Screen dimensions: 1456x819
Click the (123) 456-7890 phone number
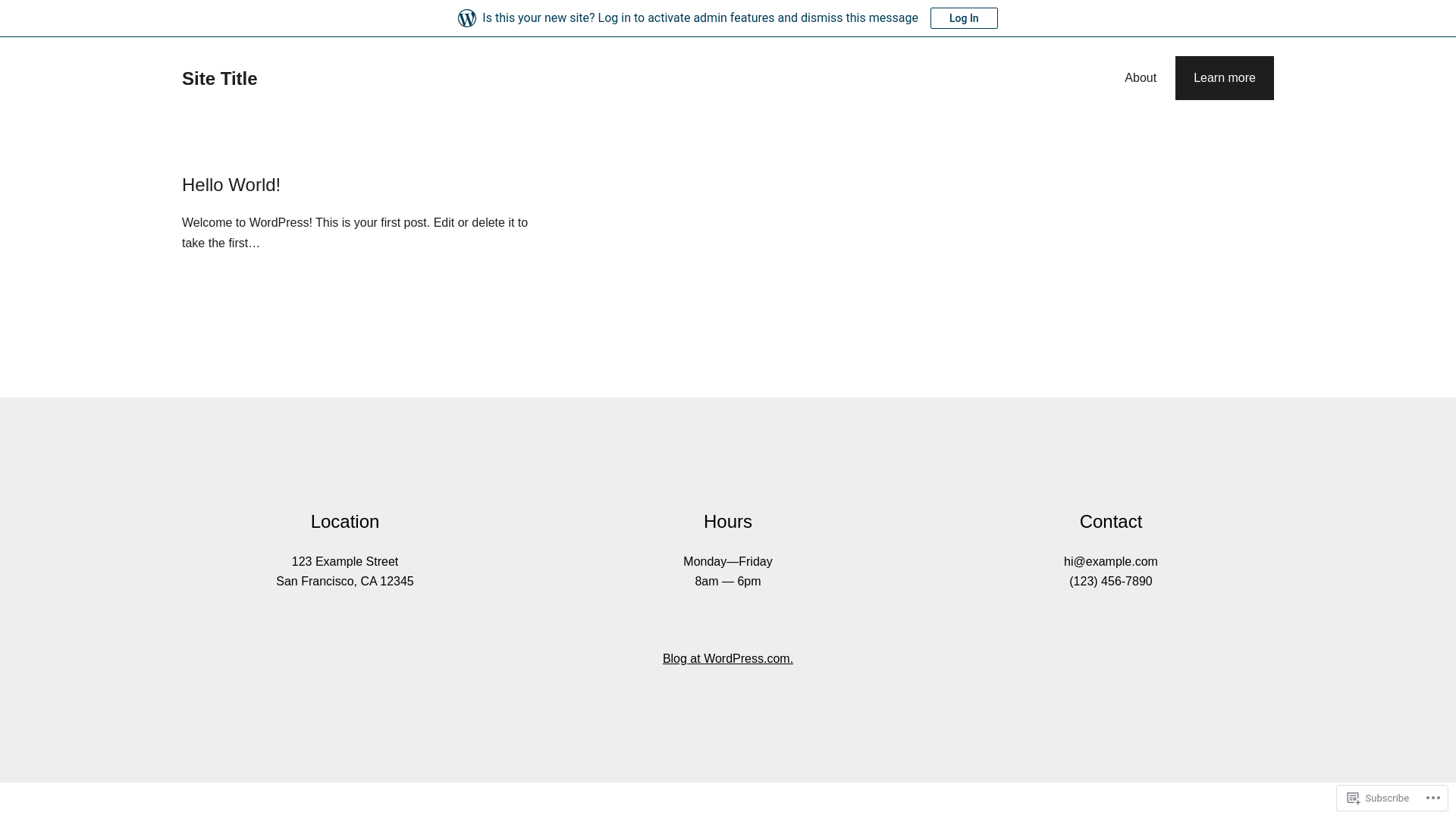pyautogui.click(x=1111, y=582)
